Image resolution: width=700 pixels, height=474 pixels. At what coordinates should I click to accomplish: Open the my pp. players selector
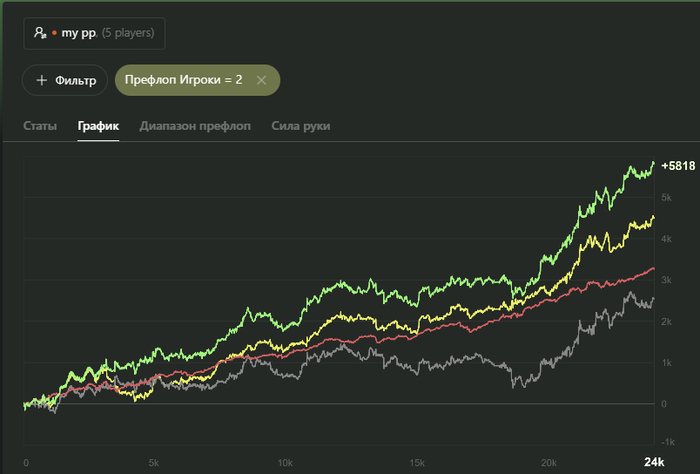[x=95, y=33]
